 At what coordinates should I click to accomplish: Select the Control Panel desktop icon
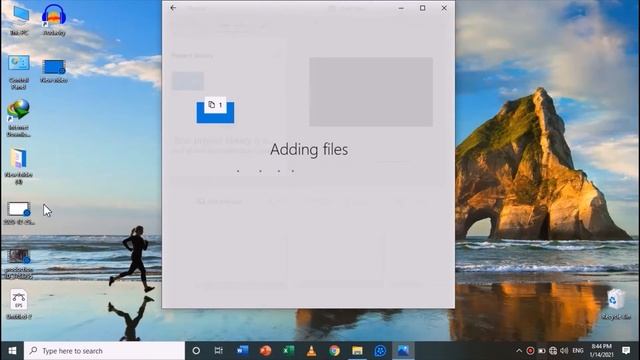[19, 72]
